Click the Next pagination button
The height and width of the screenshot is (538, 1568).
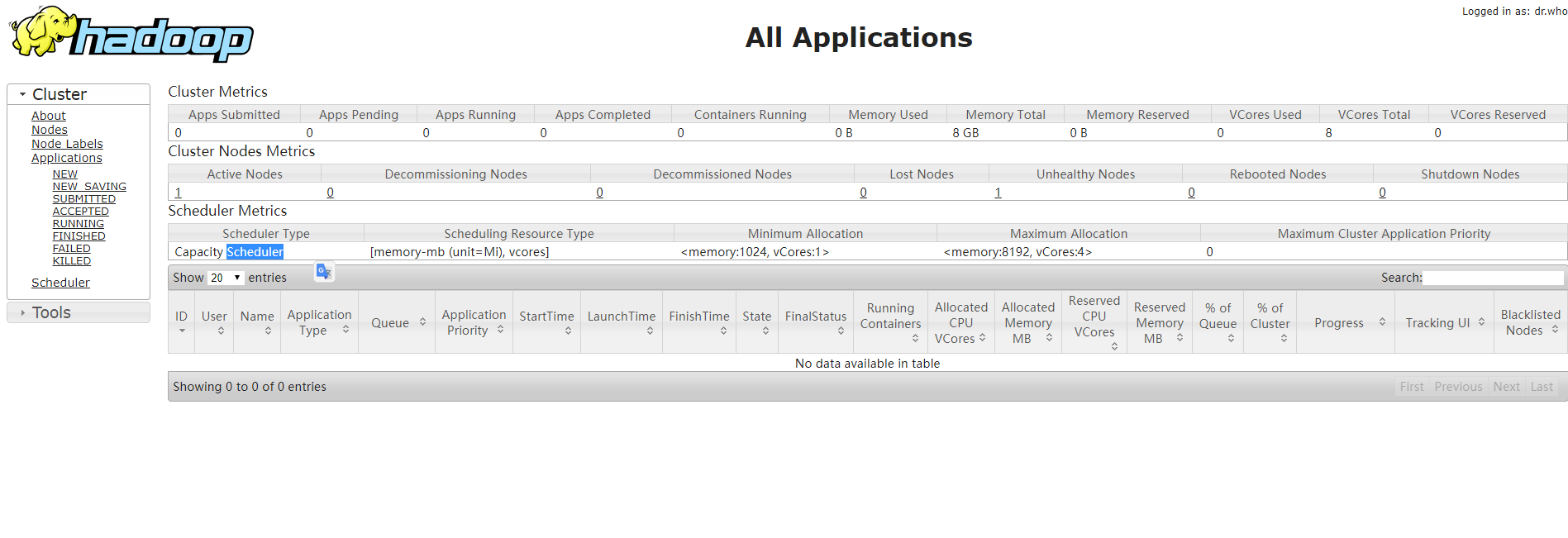(x=1506, y=387)
